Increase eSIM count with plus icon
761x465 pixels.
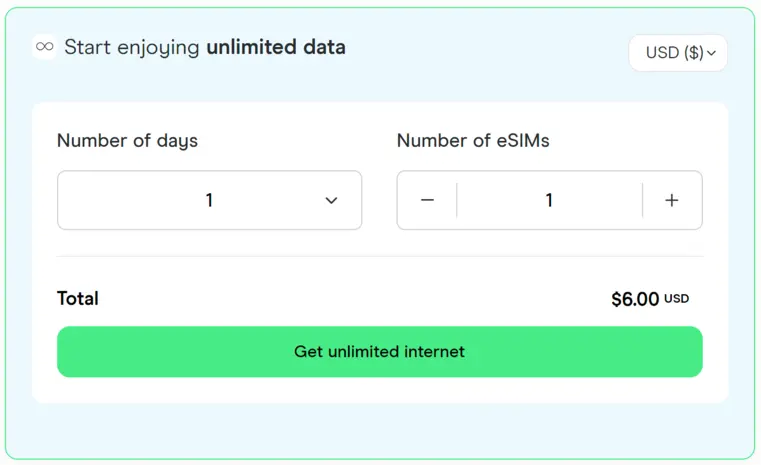pyautogui.click(x=672, y=200)
